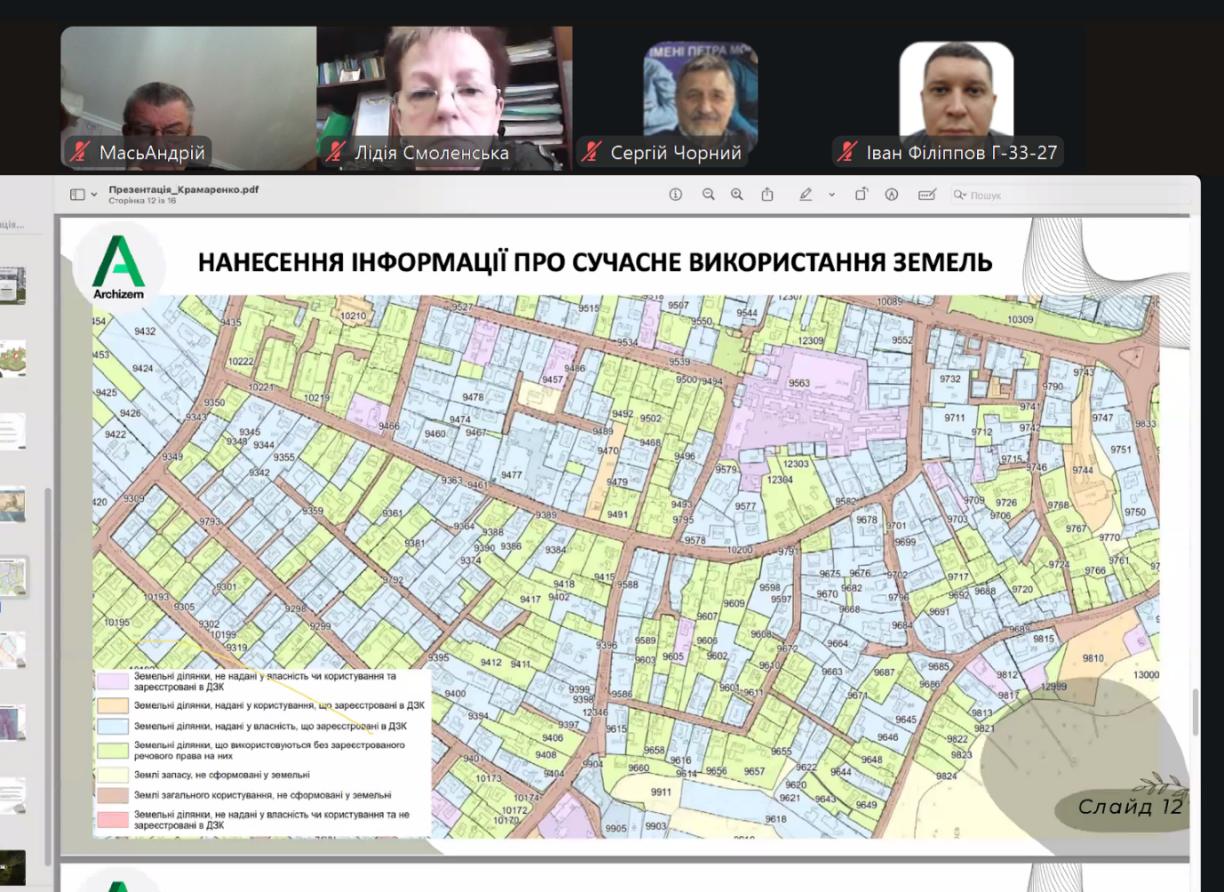Click the sidebar thumbnails scrollbar

[x=49, y=560]
